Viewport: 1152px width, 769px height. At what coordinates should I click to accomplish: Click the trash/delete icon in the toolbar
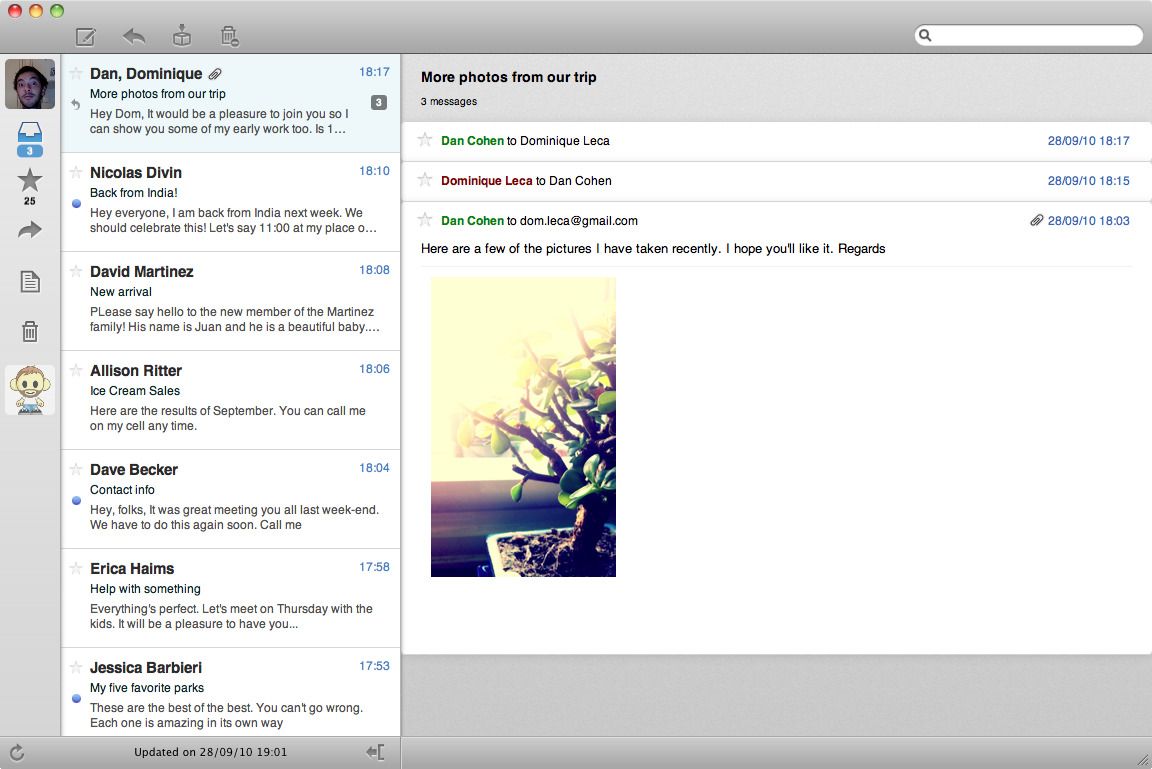pyautogui.click(x=229, y=35)
